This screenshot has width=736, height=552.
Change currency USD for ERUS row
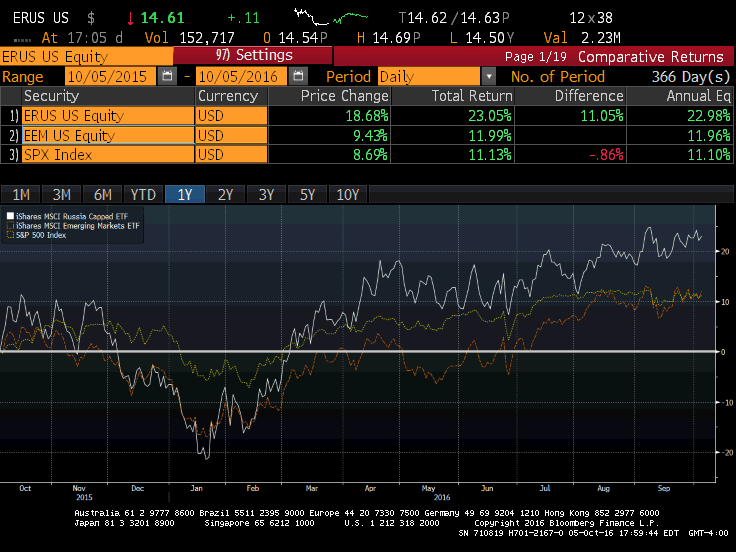point(232,115)
